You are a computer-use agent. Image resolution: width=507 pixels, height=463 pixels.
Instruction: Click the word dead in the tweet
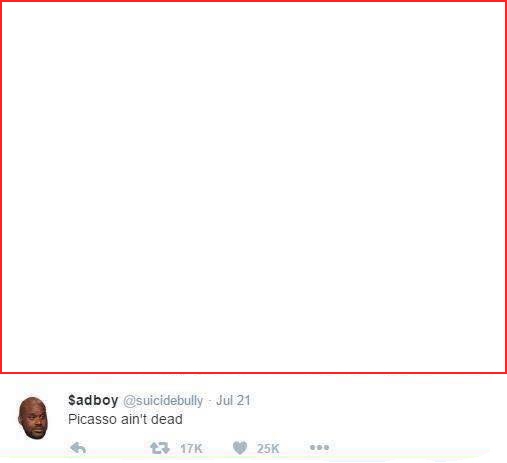(167, 419)
